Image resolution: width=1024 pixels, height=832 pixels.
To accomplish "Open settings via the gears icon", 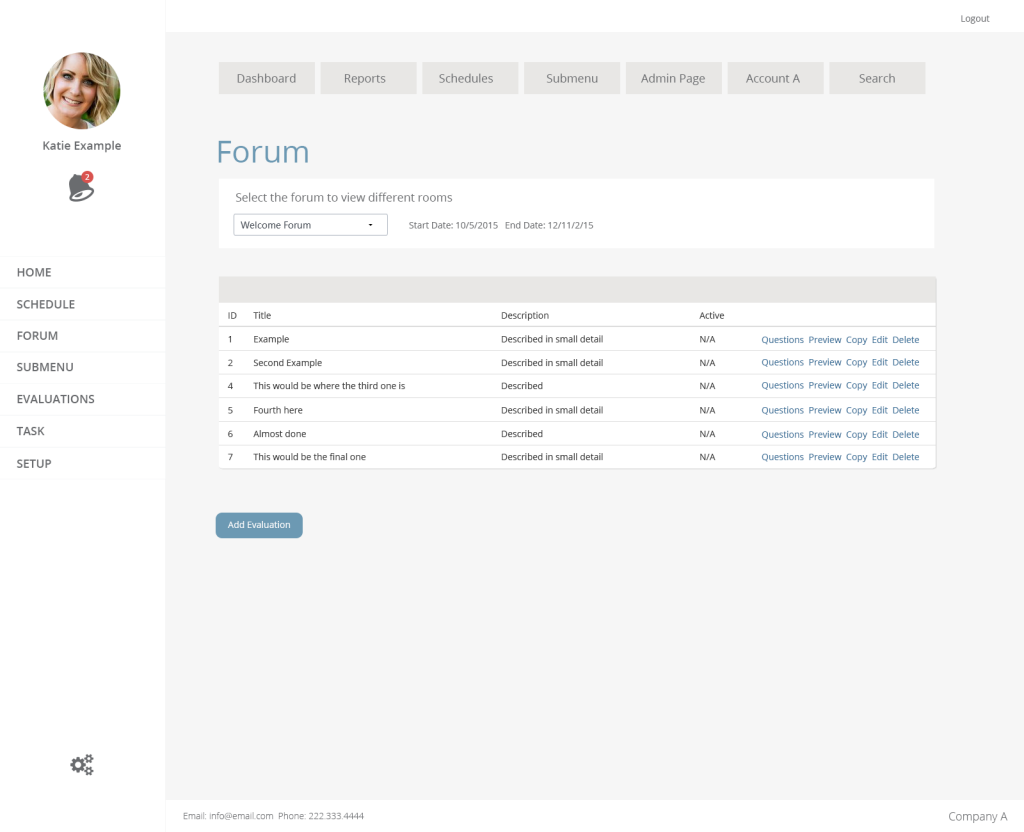I will (82, 765).
